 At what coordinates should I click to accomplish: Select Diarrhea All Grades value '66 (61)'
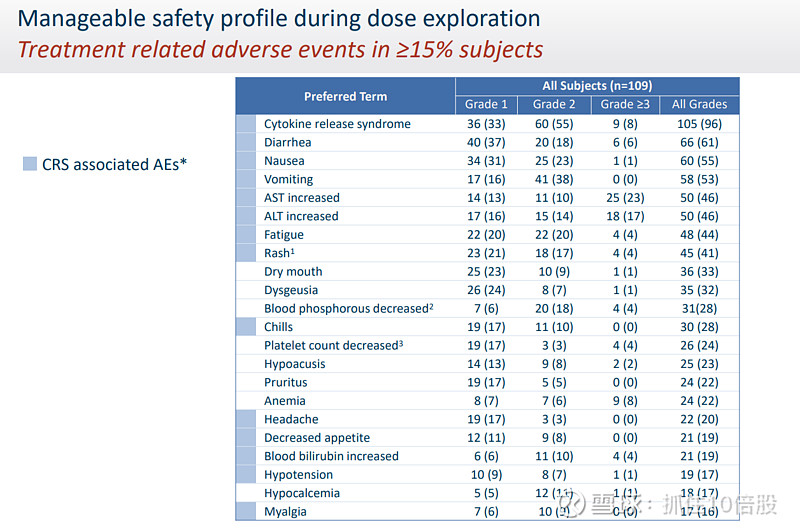699,142
